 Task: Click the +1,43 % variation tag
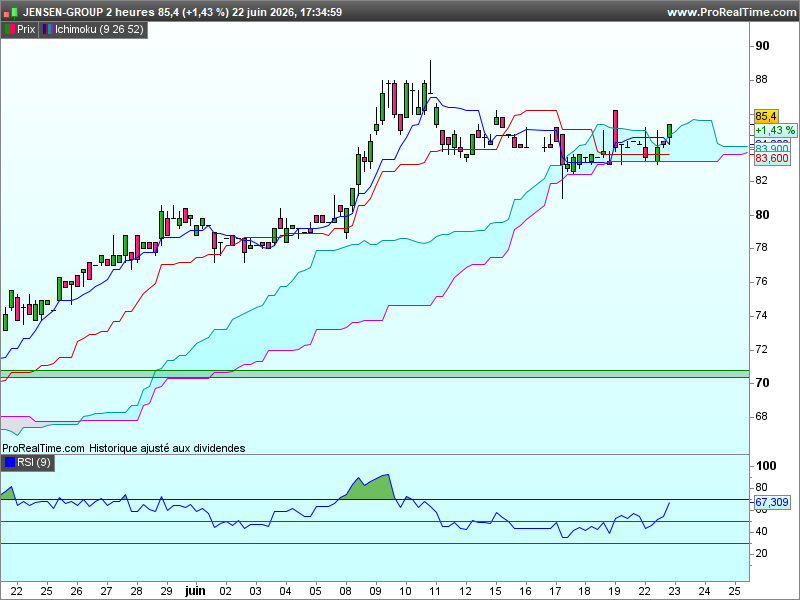tap(775, 131)
